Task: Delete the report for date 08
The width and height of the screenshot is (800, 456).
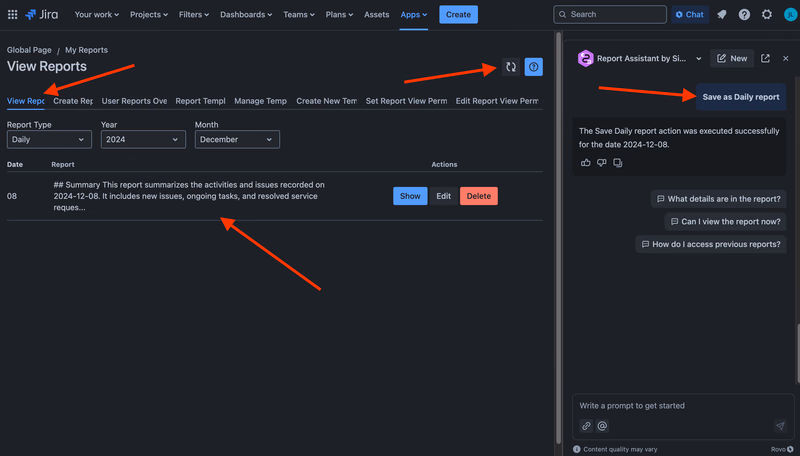Action: (479, 196)
